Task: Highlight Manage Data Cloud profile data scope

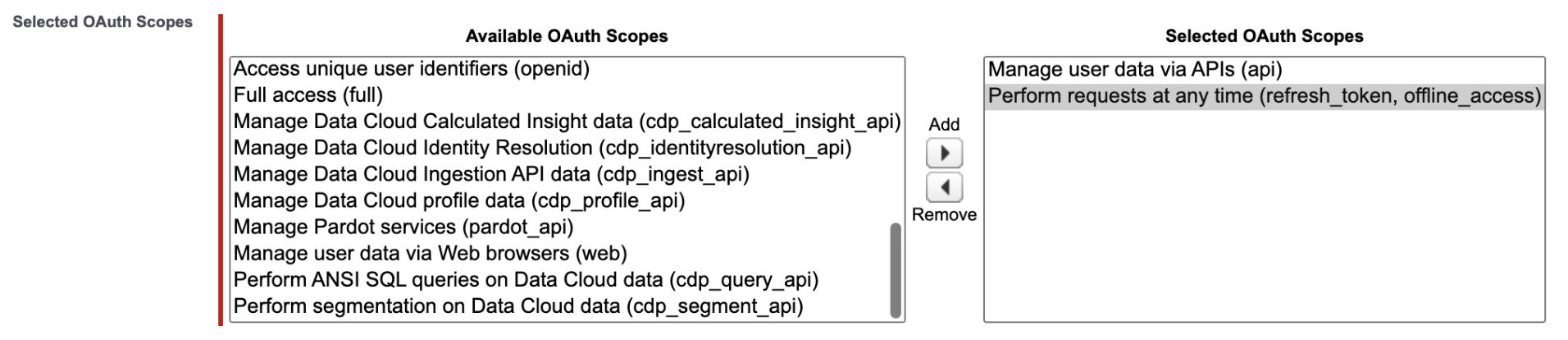Action: (x=458, y=200)
